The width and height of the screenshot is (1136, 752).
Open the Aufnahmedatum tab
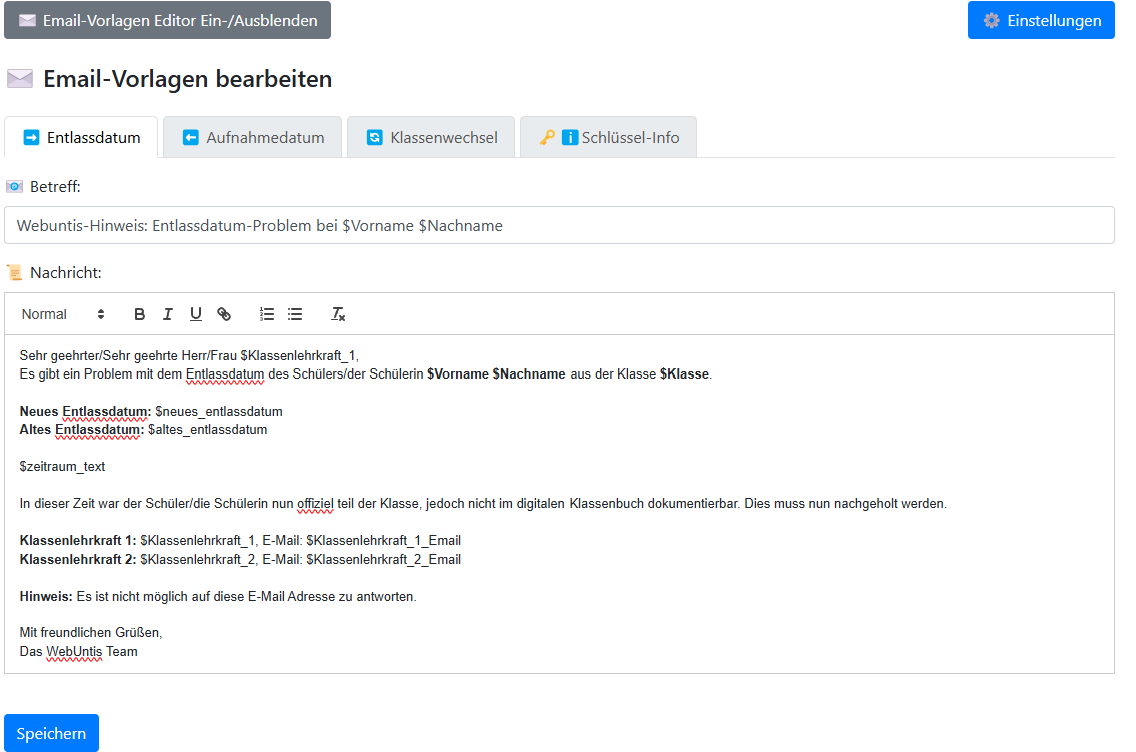253,138
